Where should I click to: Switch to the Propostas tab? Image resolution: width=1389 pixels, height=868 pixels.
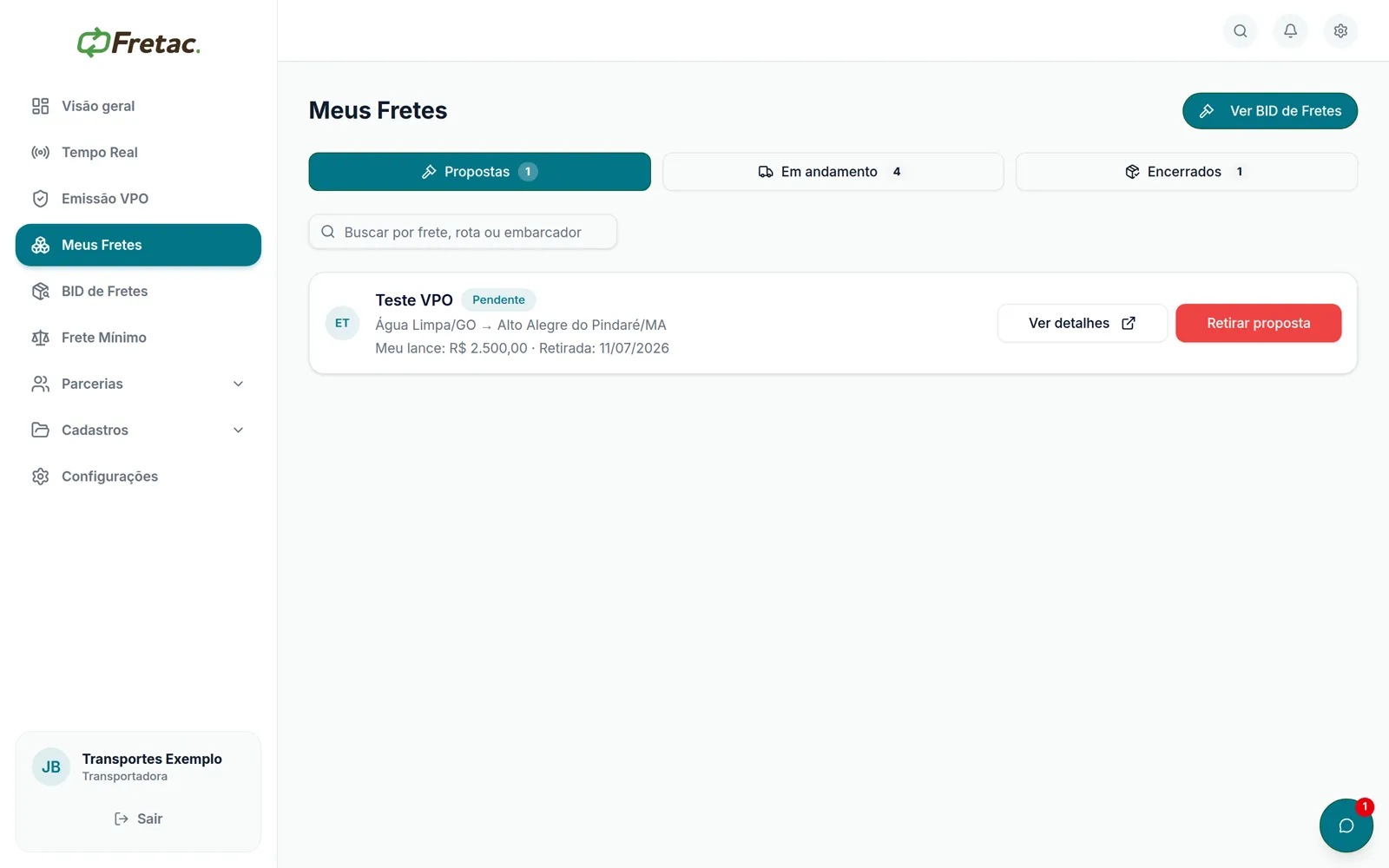point(480,172)
